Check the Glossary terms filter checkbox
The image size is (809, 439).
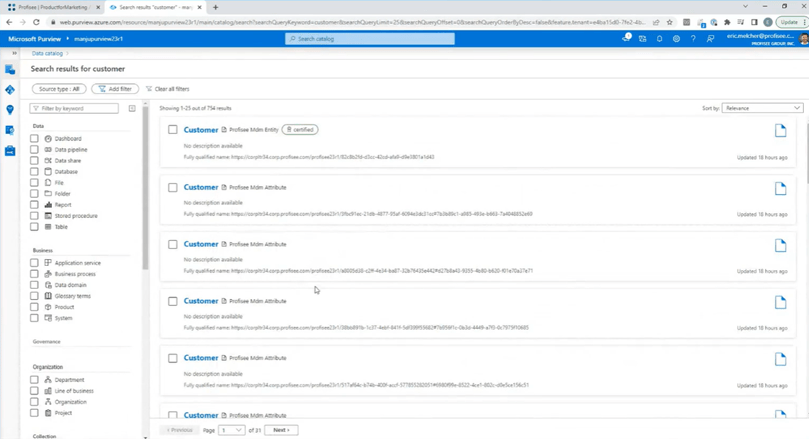[34, 296]
